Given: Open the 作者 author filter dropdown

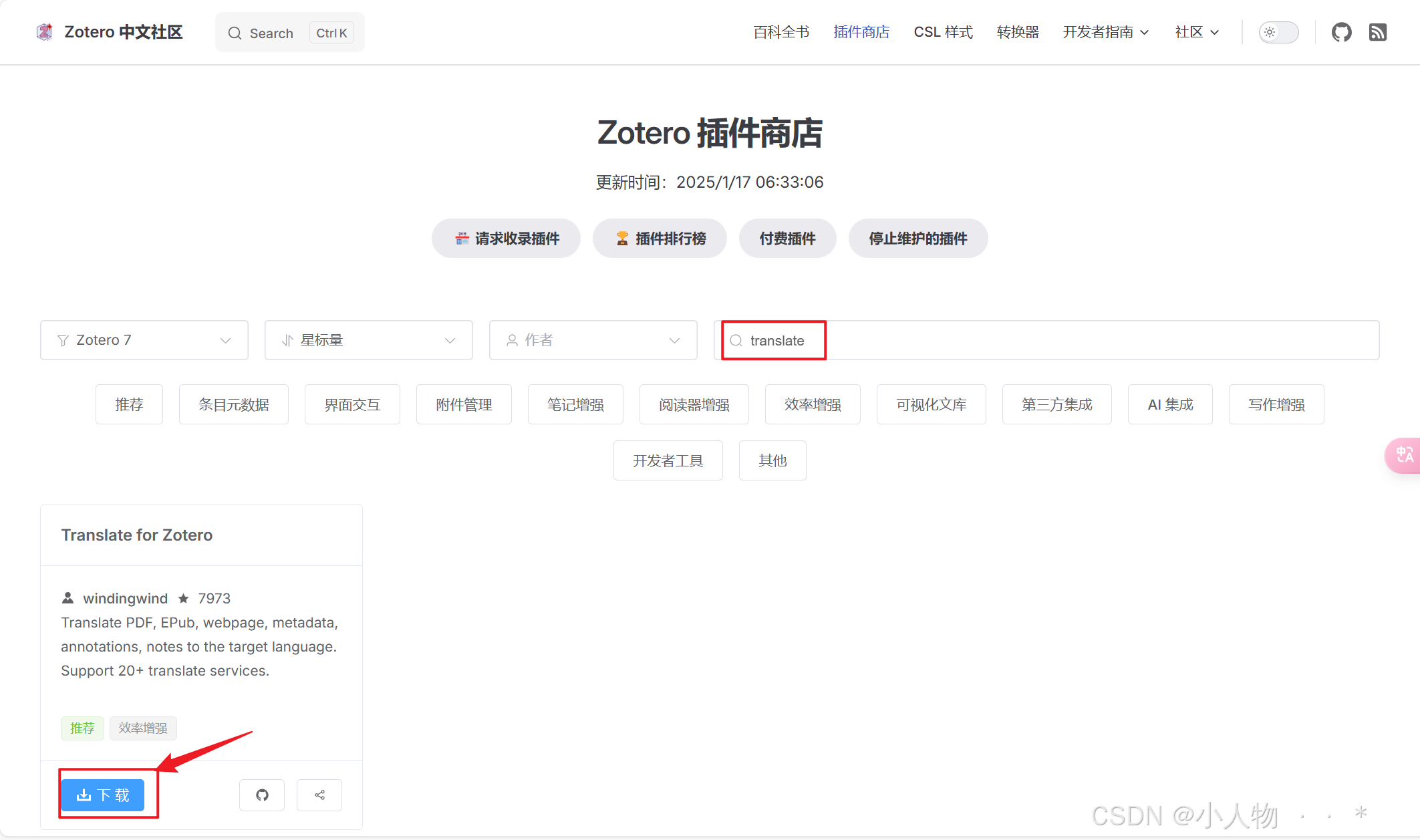Looking at the screenshot, I should 593,340.
